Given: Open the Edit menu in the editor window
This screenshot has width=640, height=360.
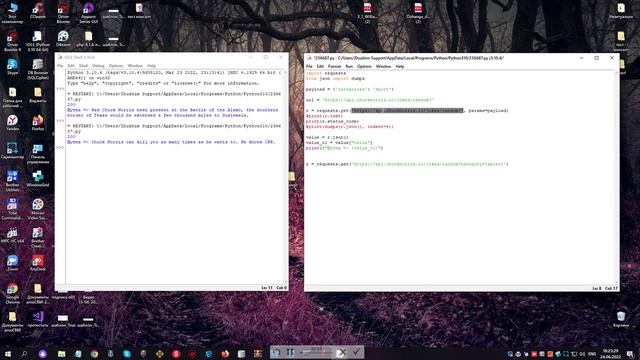Looking at the screenshot, I should tap(320, 66).
